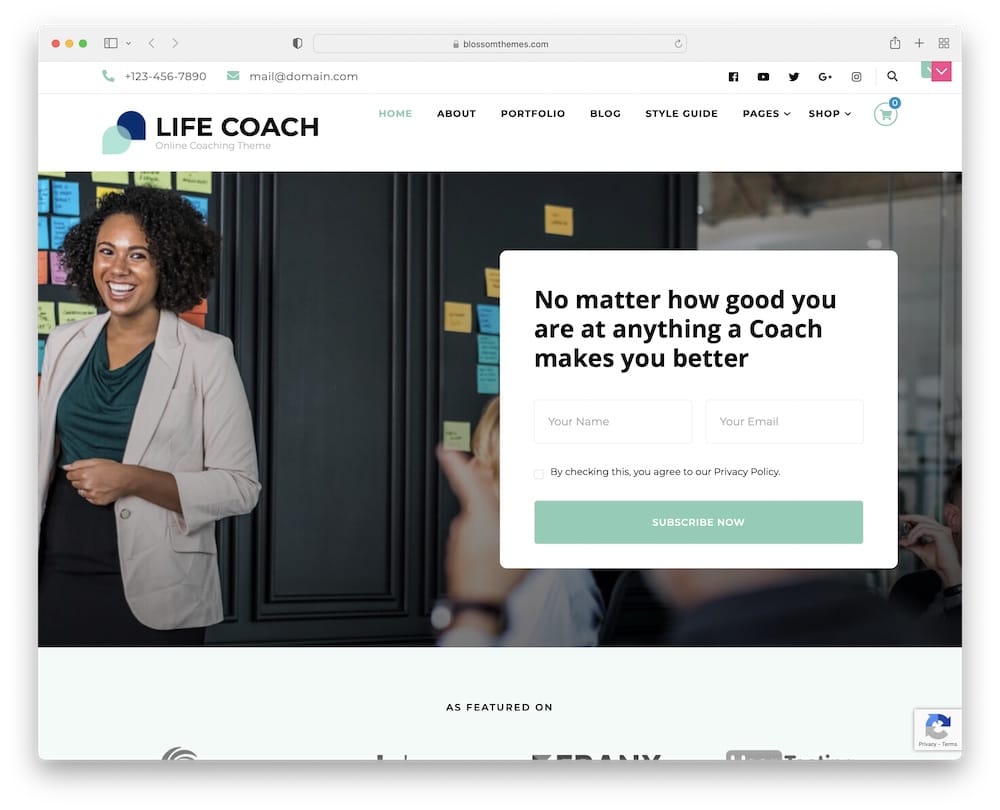Click the Subscribe Now button
The image size is (1000, 810).
pyautogui.click(x=698, y=522)
